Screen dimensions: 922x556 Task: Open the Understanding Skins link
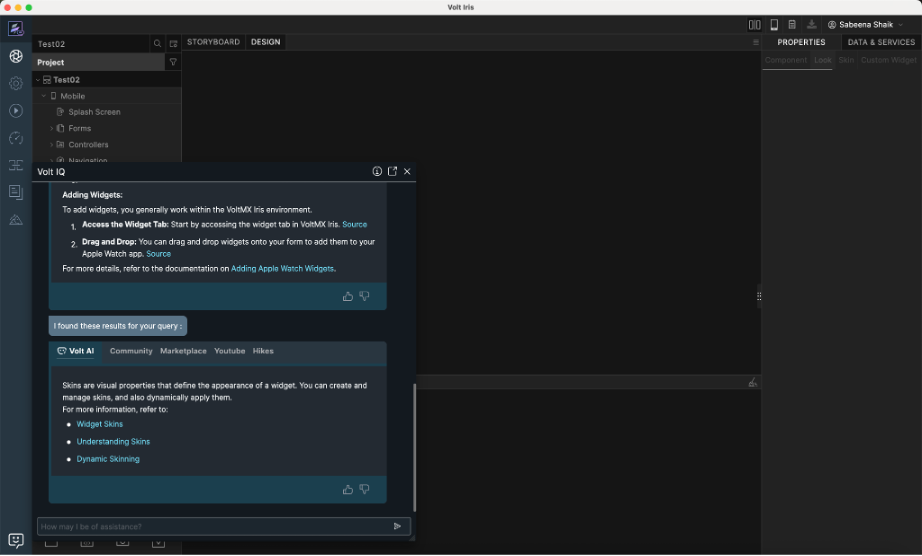[113, 442]
